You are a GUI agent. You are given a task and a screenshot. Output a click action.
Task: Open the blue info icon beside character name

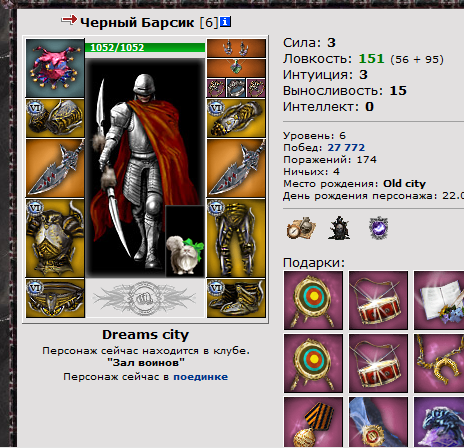point(225,22)
